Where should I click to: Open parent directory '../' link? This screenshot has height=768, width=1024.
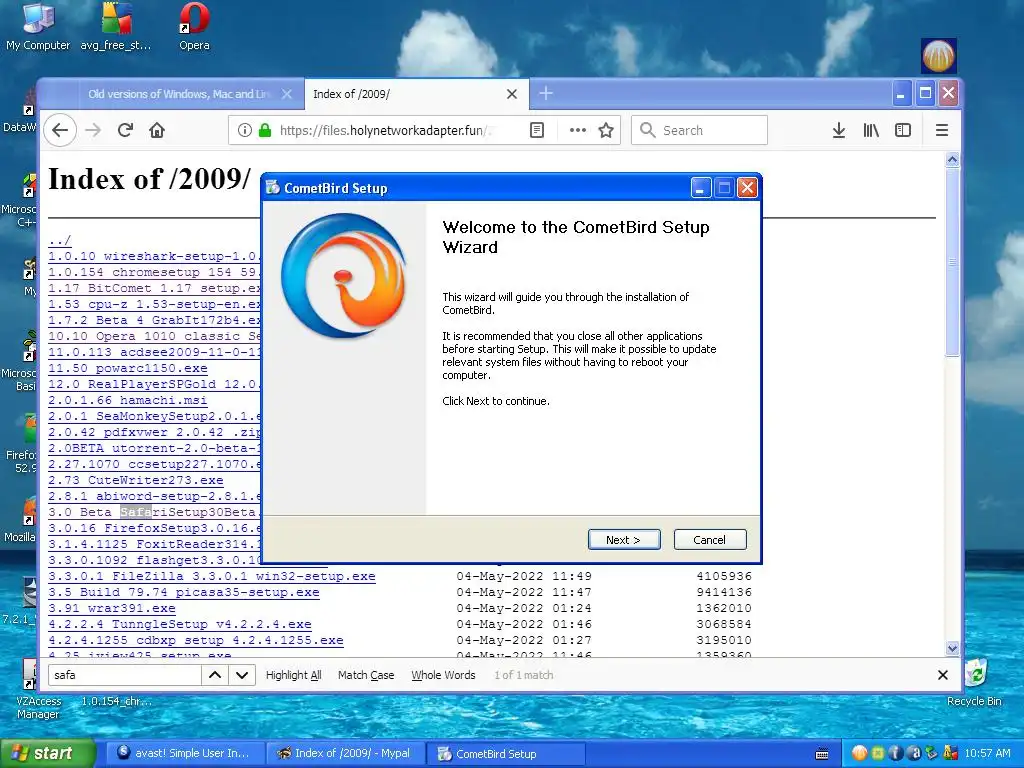59,240
